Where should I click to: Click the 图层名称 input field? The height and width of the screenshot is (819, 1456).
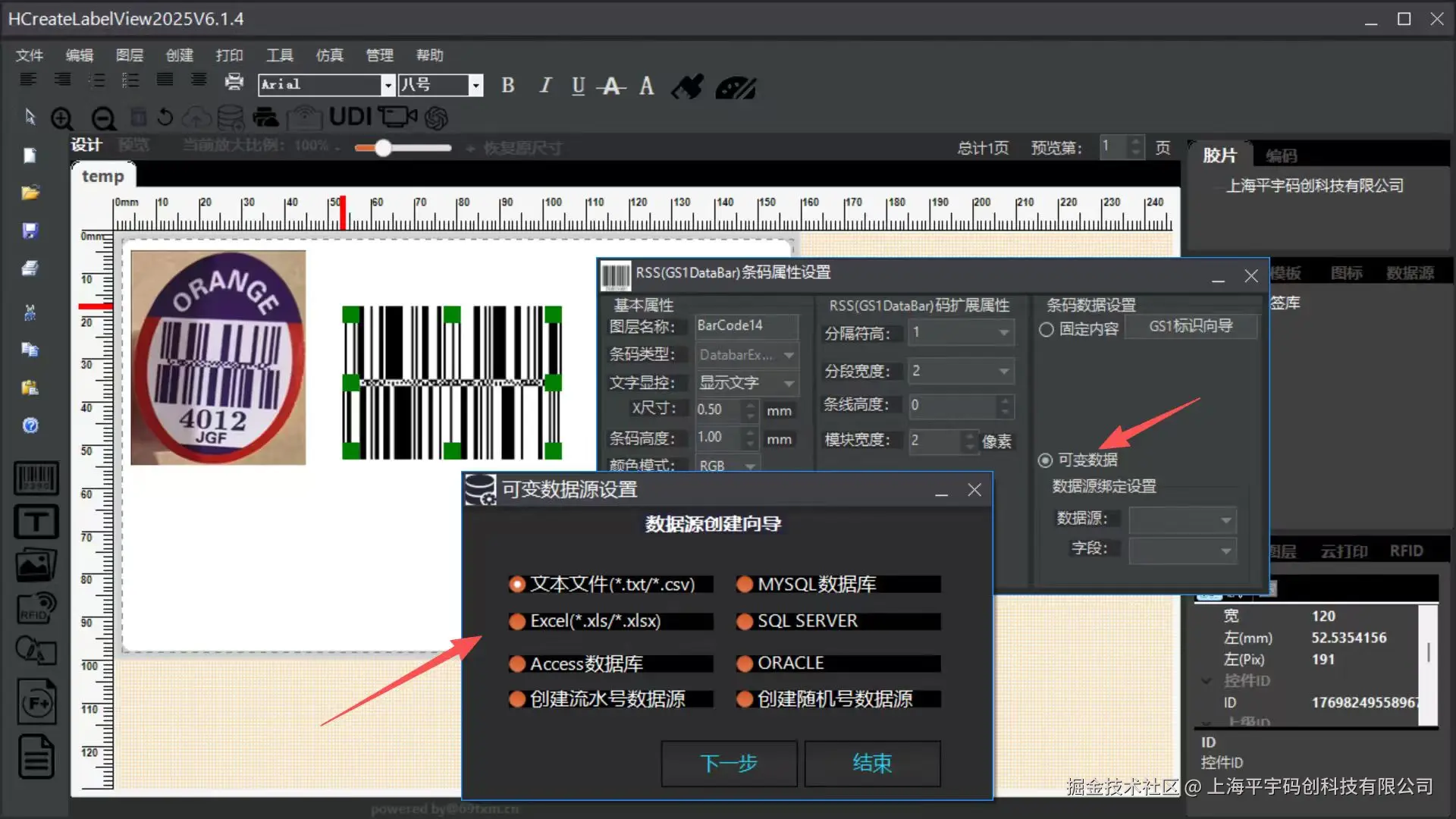click(745, 325)
